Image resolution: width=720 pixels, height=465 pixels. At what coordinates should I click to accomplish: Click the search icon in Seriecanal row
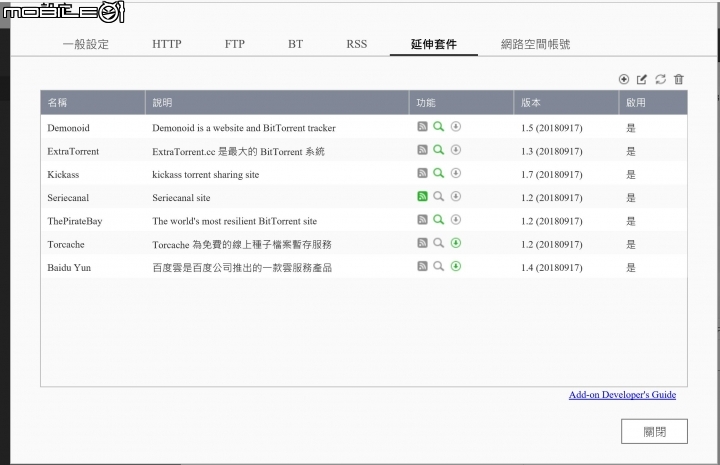coord(439,196)
